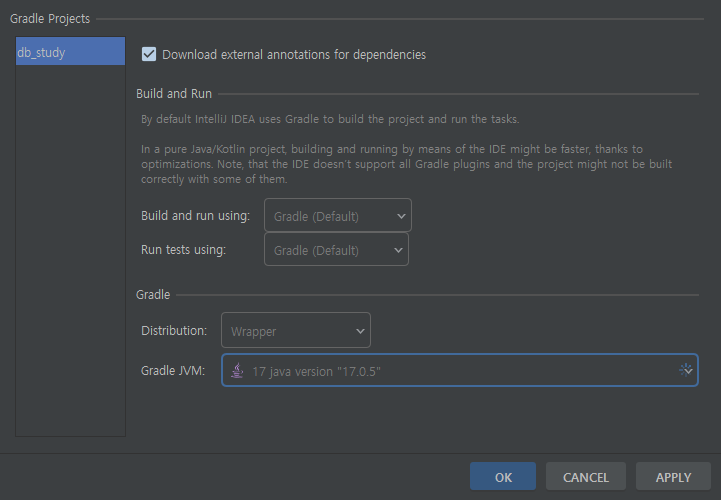Click the Distribution label
Viewport: 721px width, 500px height.
(x=174, y=331)
